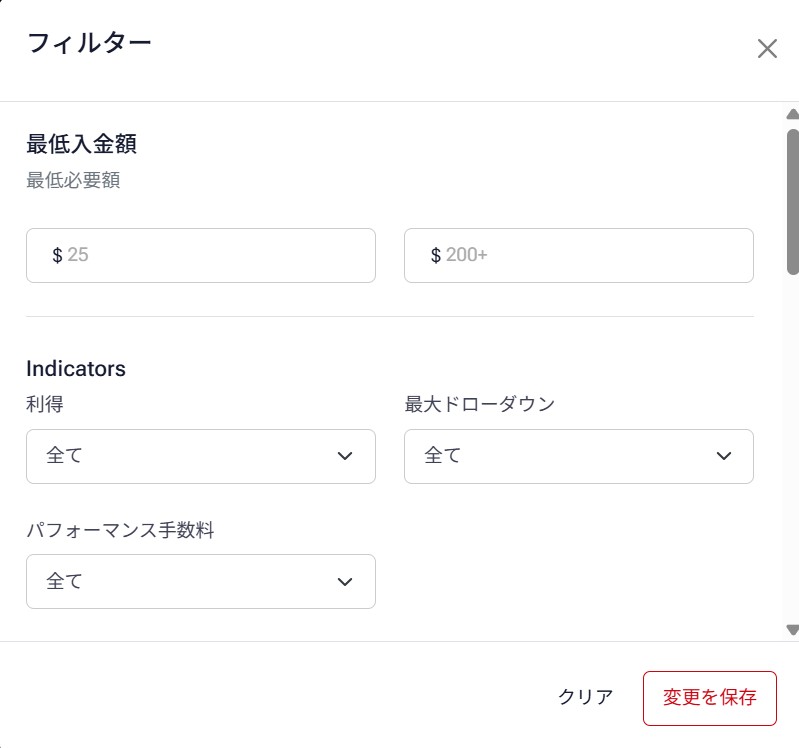The height and width of the screenshot is (748, 799).
Task: Click the chevron arrow in the 利得 selector
Action: [345, 456]
